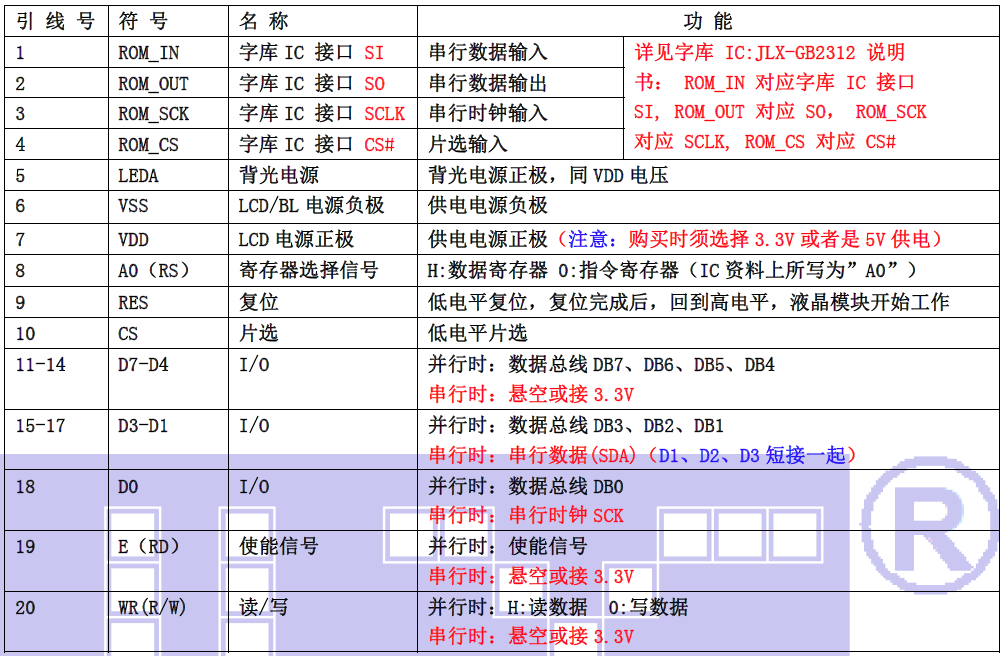Click the LEDA symbol cell
Viewport: 1003px width, 656px height.
(x=138, y=176)
